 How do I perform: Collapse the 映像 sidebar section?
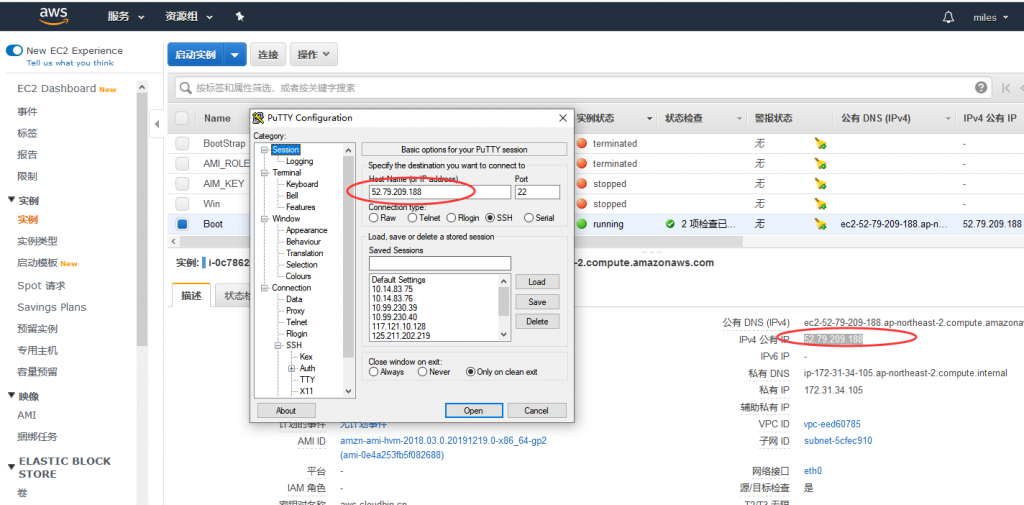[x=11, y=395]
